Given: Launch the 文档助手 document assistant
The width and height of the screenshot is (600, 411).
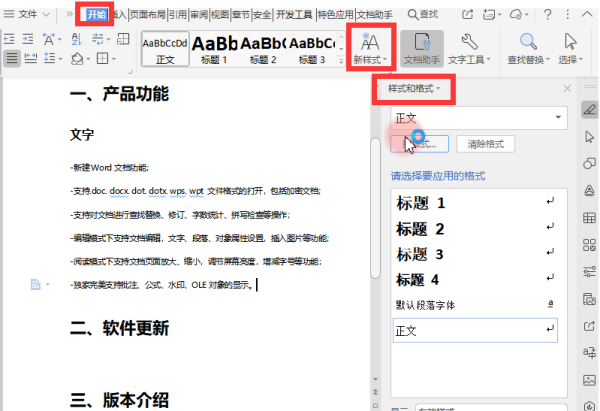Looking at the screenshot, I should 422,48.
